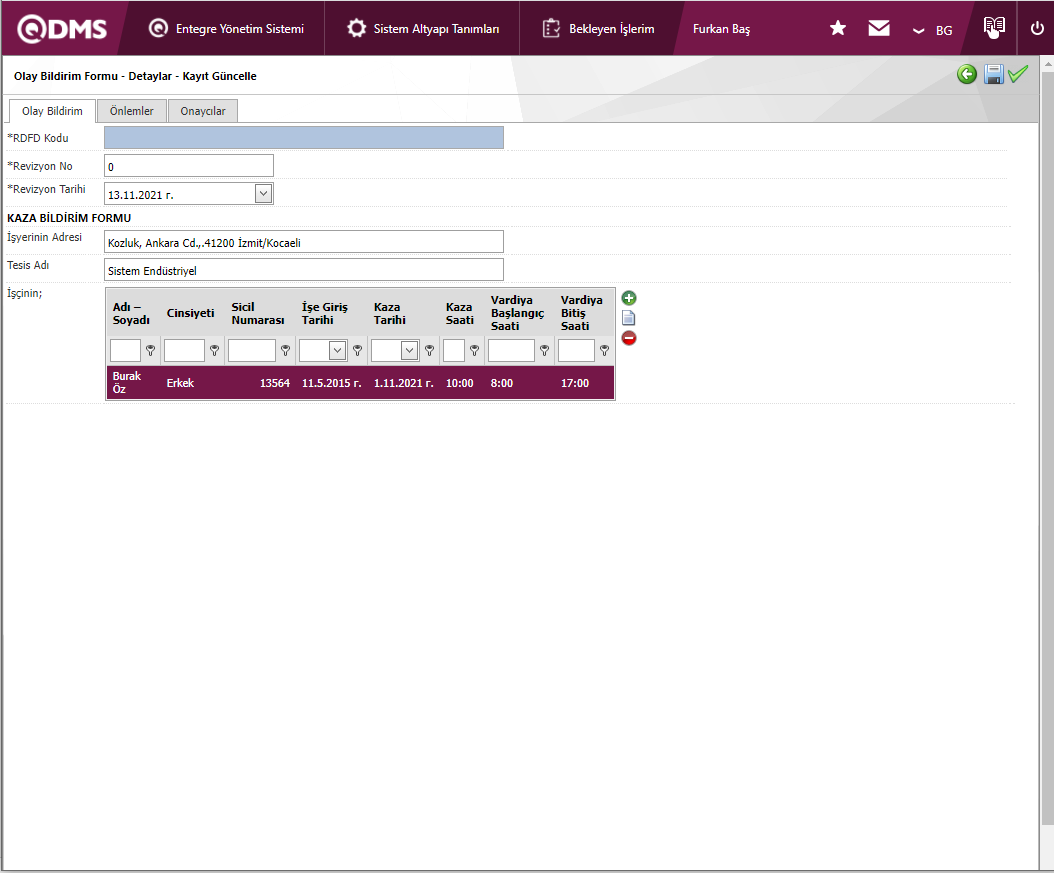Click the power logout icon
This screenshot has height=873, width=1054.
[x=1037, y=28]
